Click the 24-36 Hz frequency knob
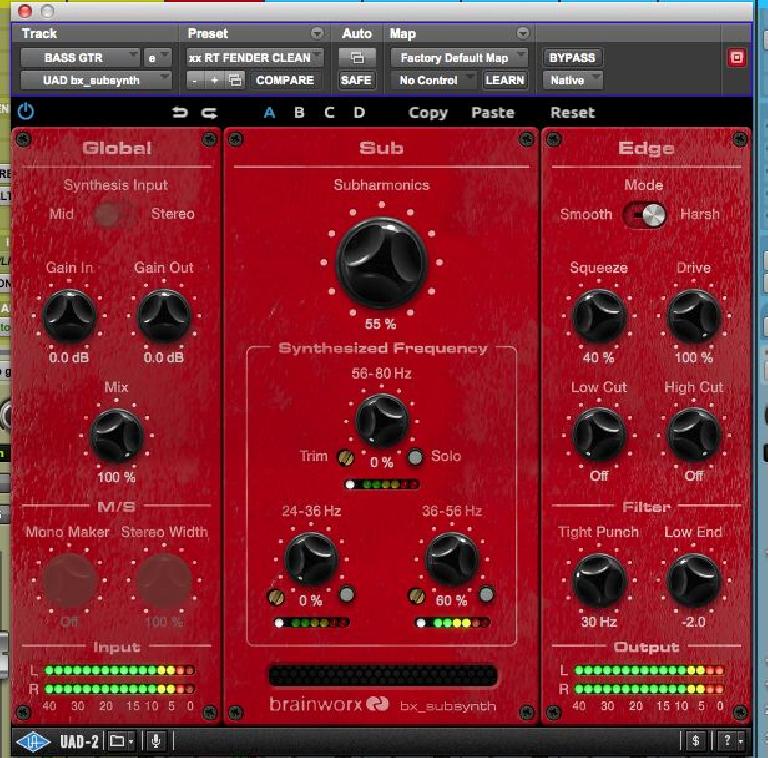 click(x=311, y=560)
